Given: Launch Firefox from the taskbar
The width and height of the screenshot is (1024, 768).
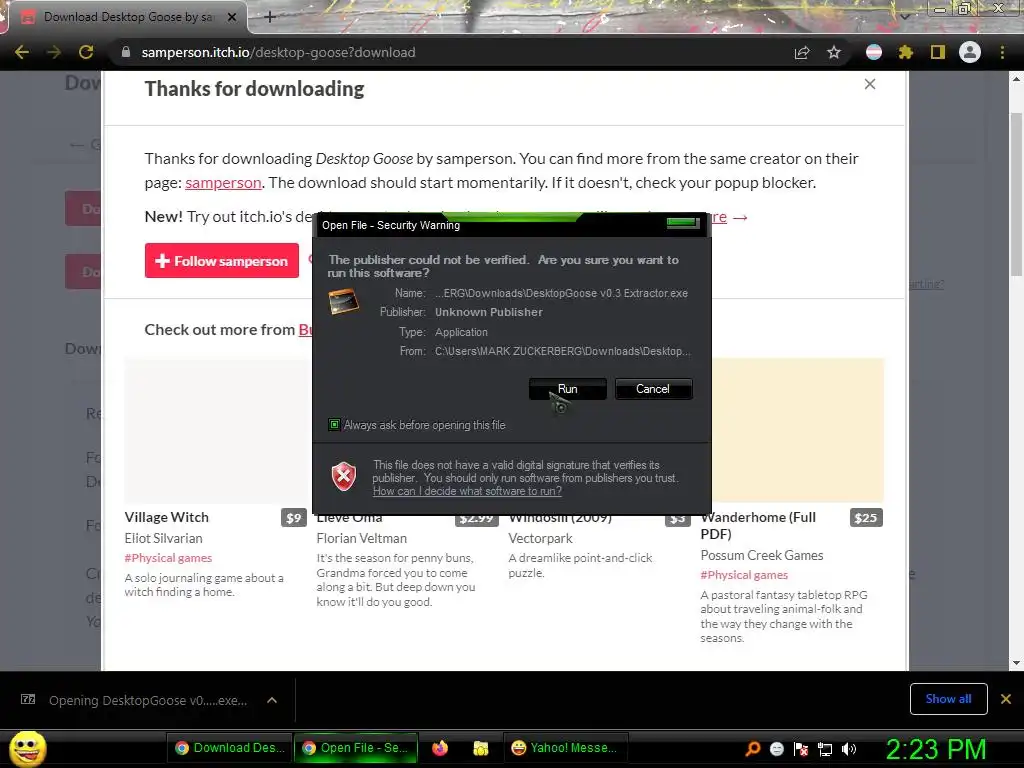Looking at the screenshot, I should (x=440, y=748).
